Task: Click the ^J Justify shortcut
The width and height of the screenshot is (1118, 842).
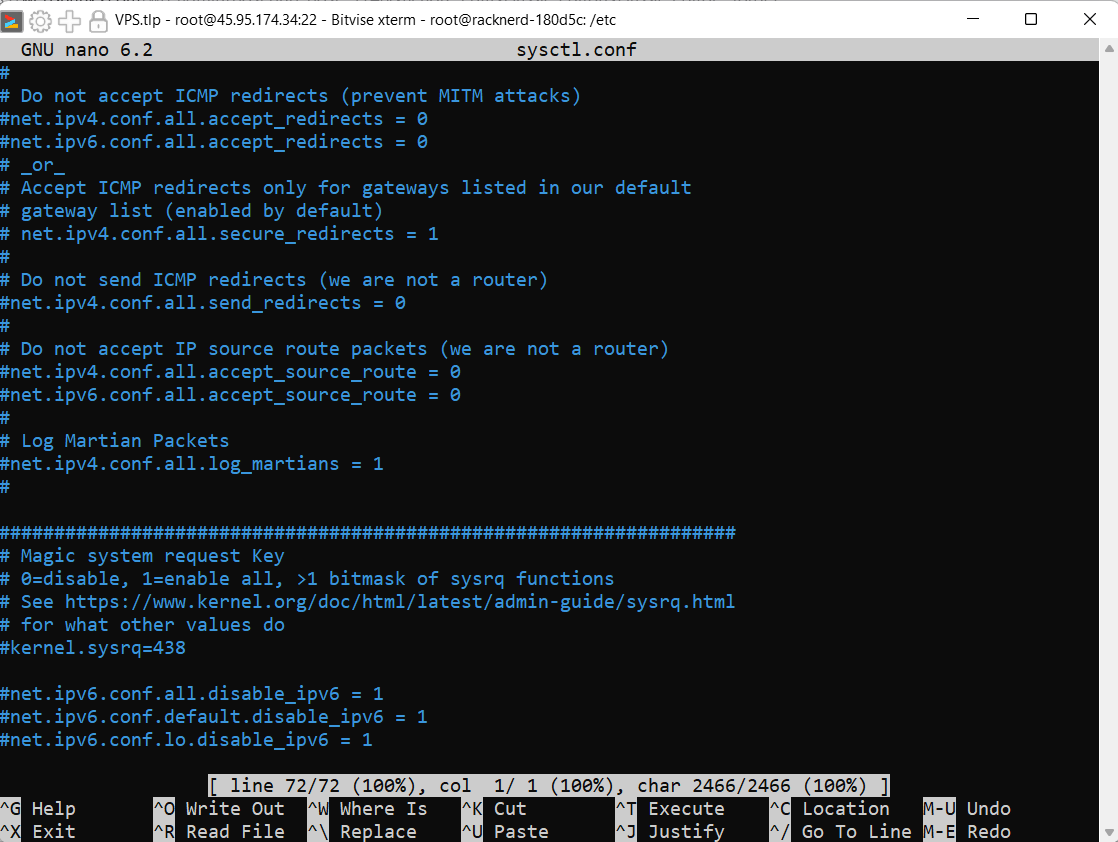Action: click(670, 831)
